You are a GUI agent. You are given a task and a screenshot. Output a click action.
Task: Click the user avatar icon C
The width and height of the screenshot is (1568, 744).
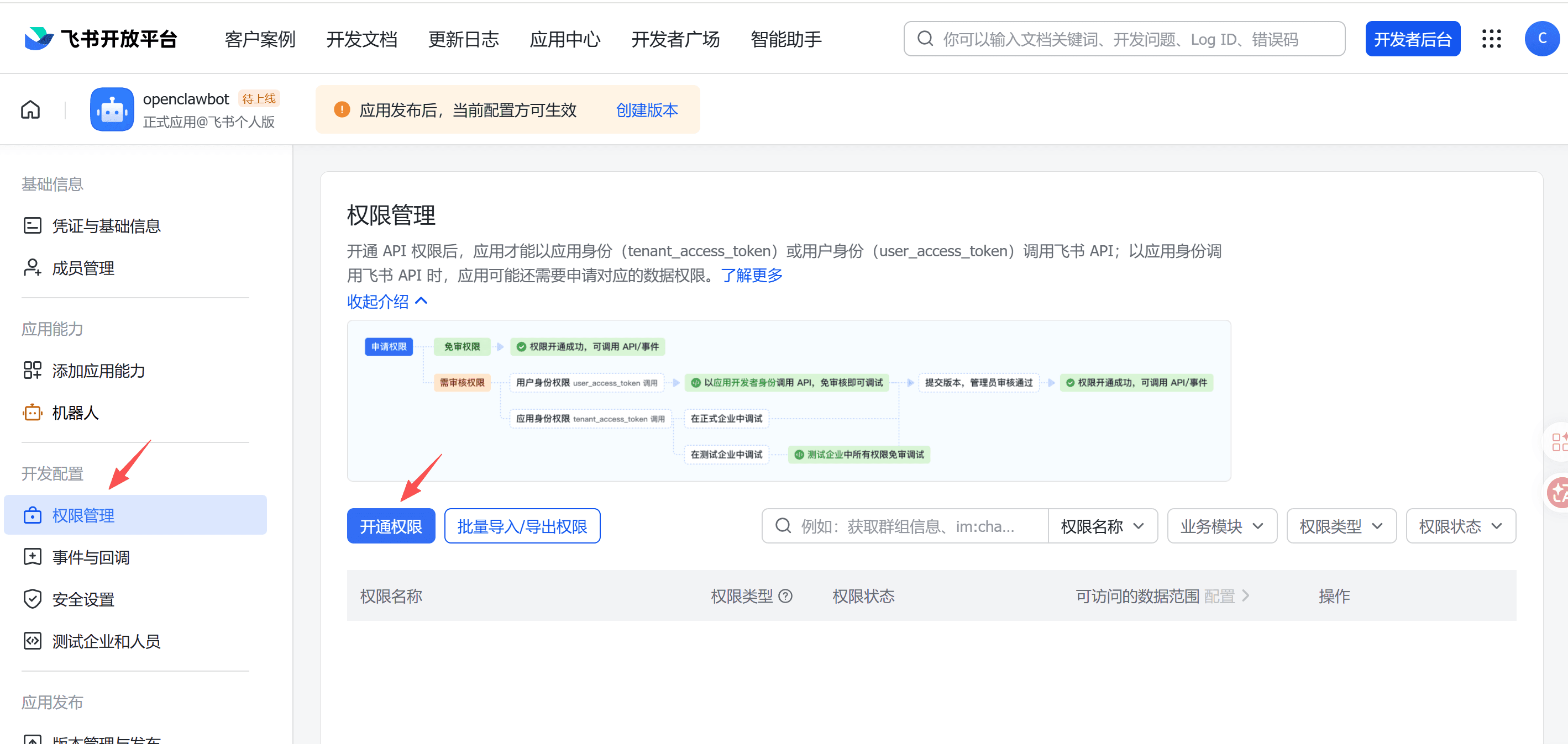1541,39
